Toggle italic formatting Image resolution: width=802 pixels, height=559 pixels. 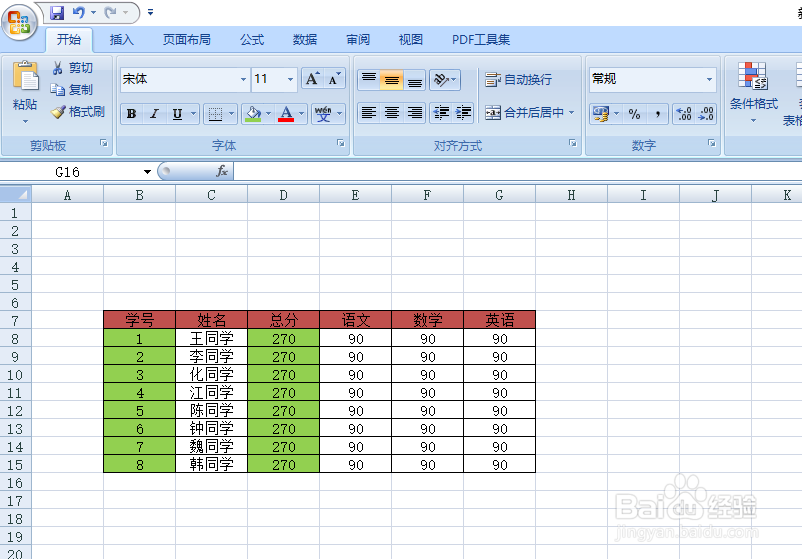154,114
